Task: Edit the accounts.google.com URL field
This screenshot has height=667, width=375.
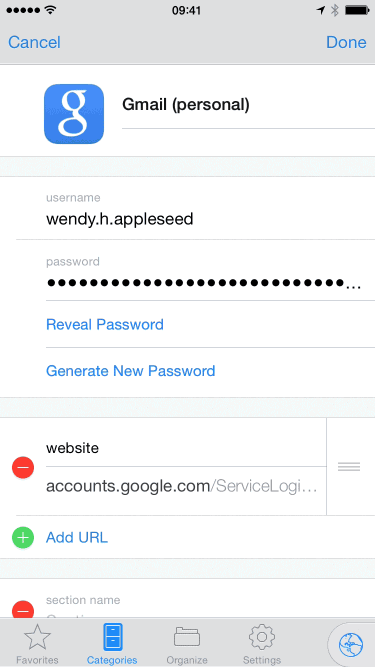Action: coord(186,487)
